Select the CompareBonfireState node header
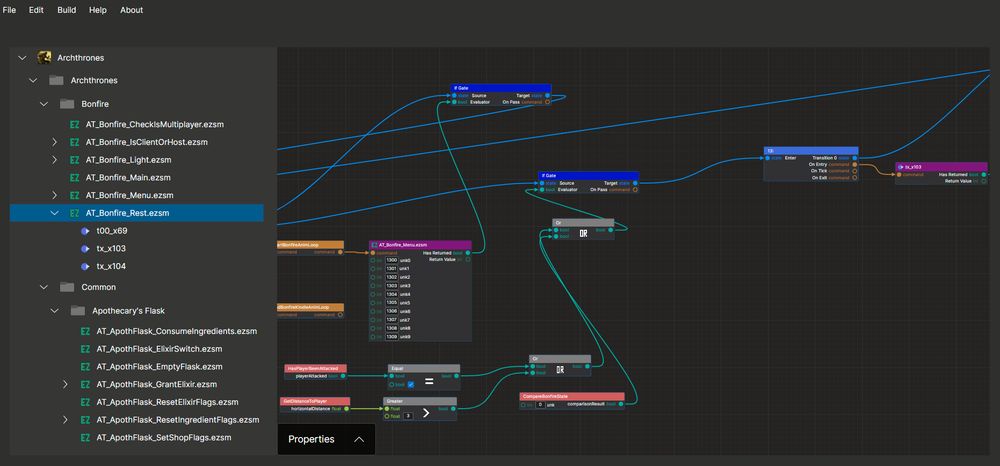Image resolution: width=1000 pixels, height=466 pixels. pyautogui.click(x=572, y=397)
